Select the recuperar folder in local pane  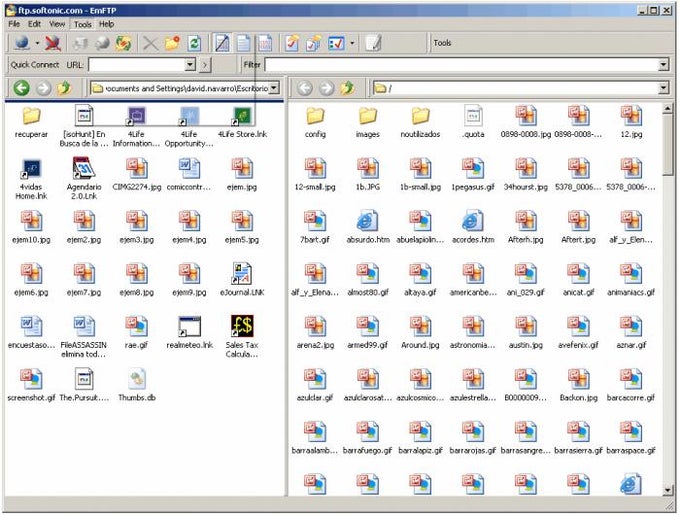(31, 121)
